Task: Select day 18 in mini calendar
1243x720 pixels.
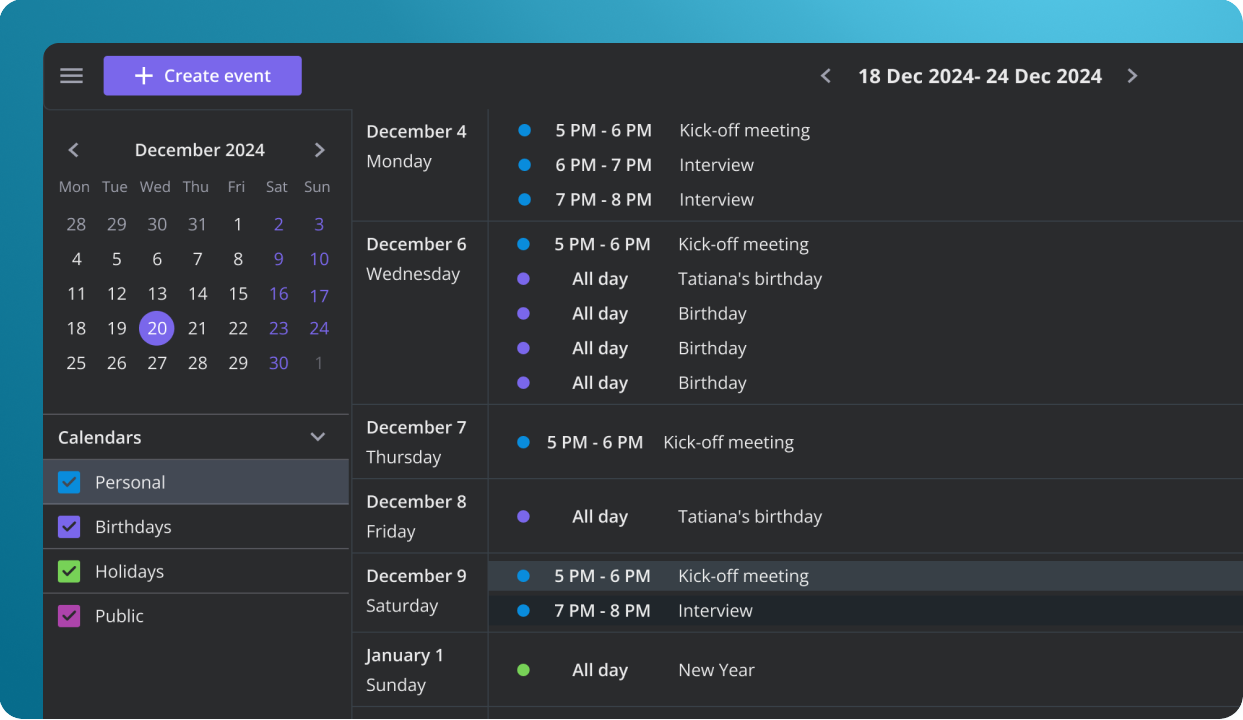Action: click(76, 328)
